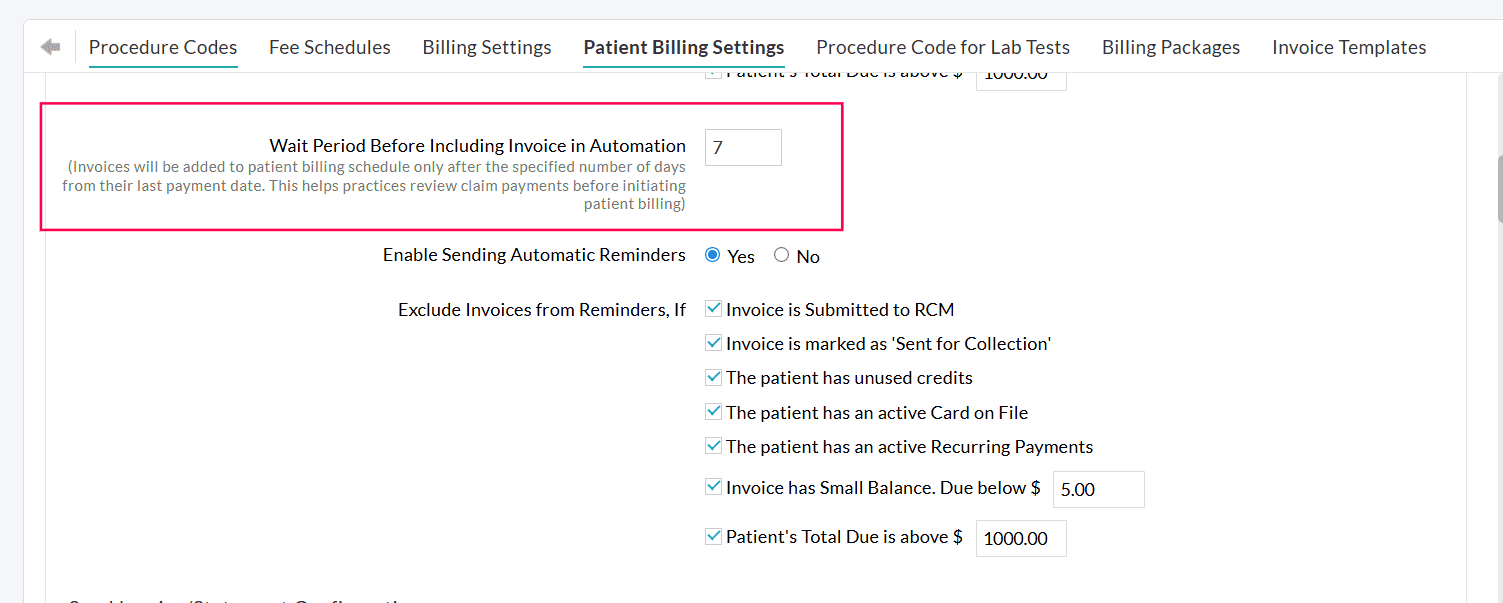1503x603 pixels.
Task: Open the Billing Settings tab
Action: coord(487,47)
